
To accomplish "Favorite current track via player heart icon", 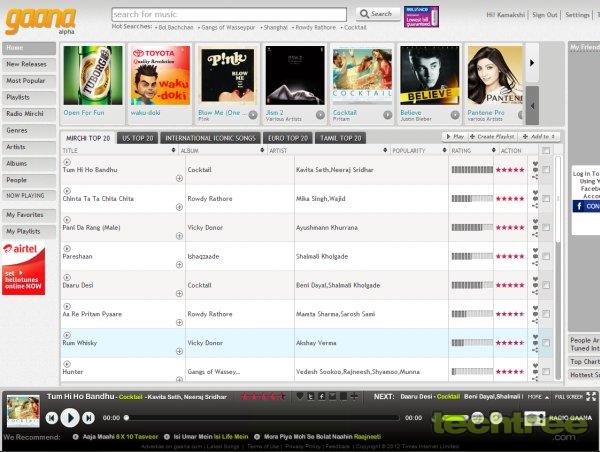I will 300,396.
